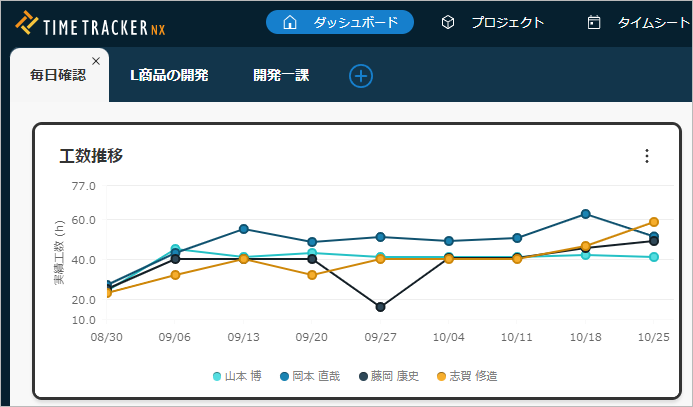
Task: Click the timesheet calendar icon
Action: [594, 22]
